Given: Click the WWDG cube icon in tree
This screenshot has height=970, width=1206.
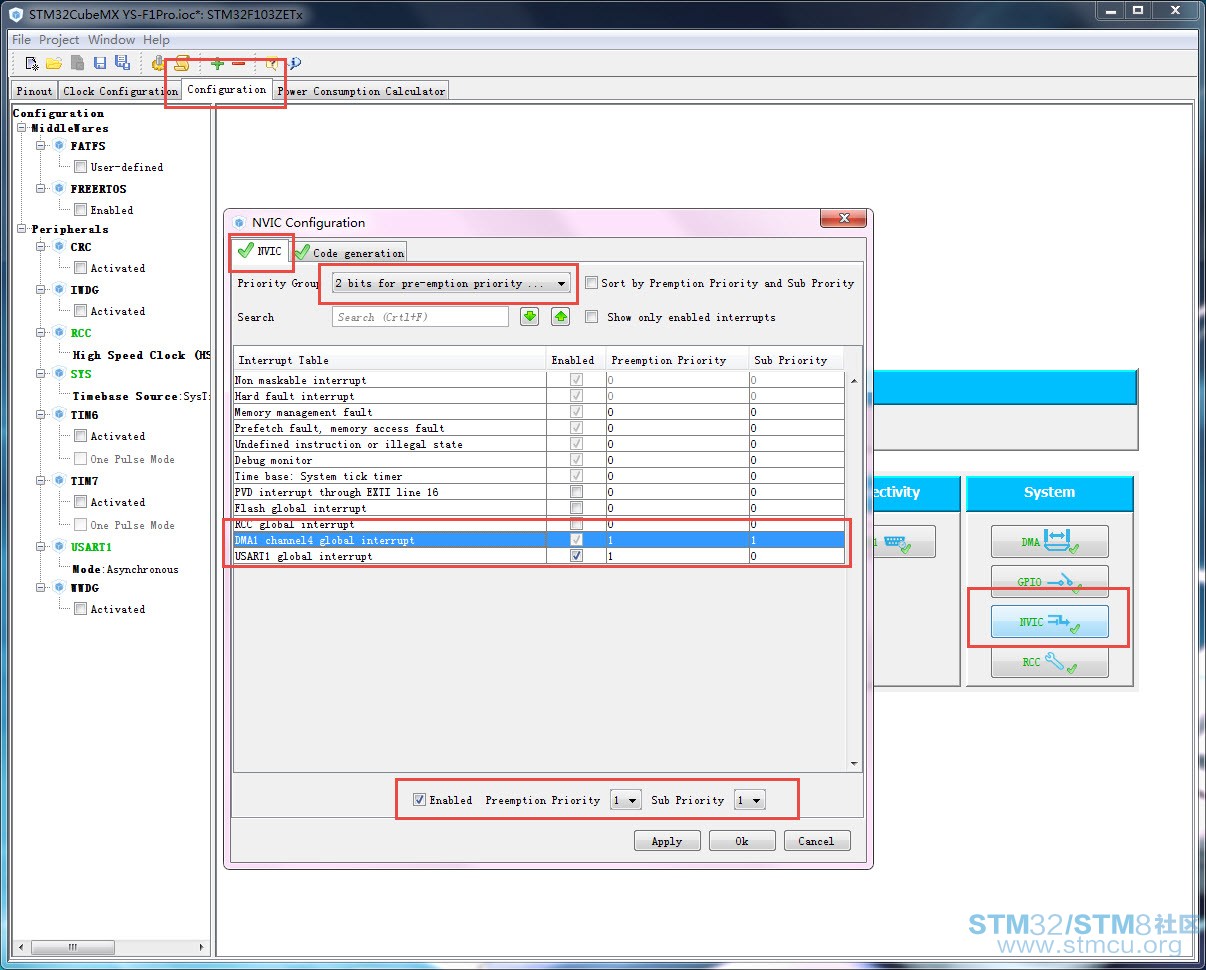Looking at the screenshot, I should coord(59,588).
